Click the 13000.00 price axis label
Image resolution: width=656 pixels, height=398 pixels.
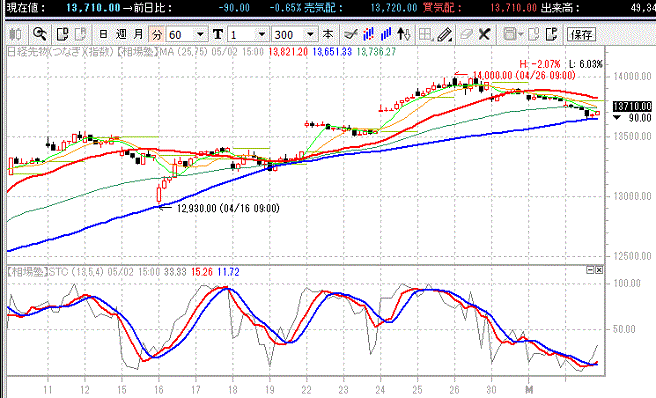632,196
